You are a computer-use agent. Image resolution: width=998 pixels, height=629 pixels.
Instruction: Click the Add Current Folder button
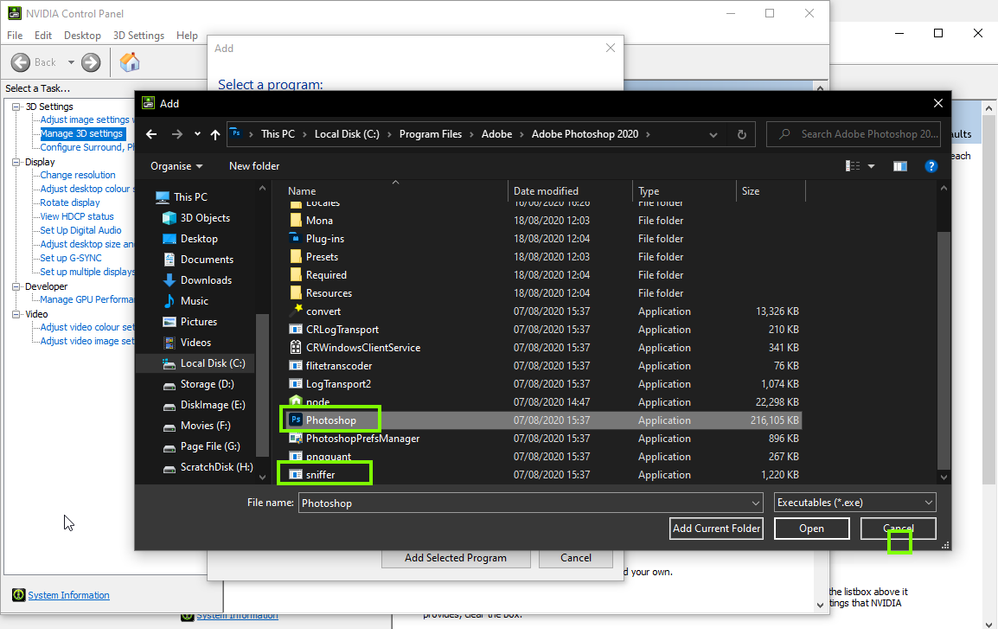tap(716, 528)
